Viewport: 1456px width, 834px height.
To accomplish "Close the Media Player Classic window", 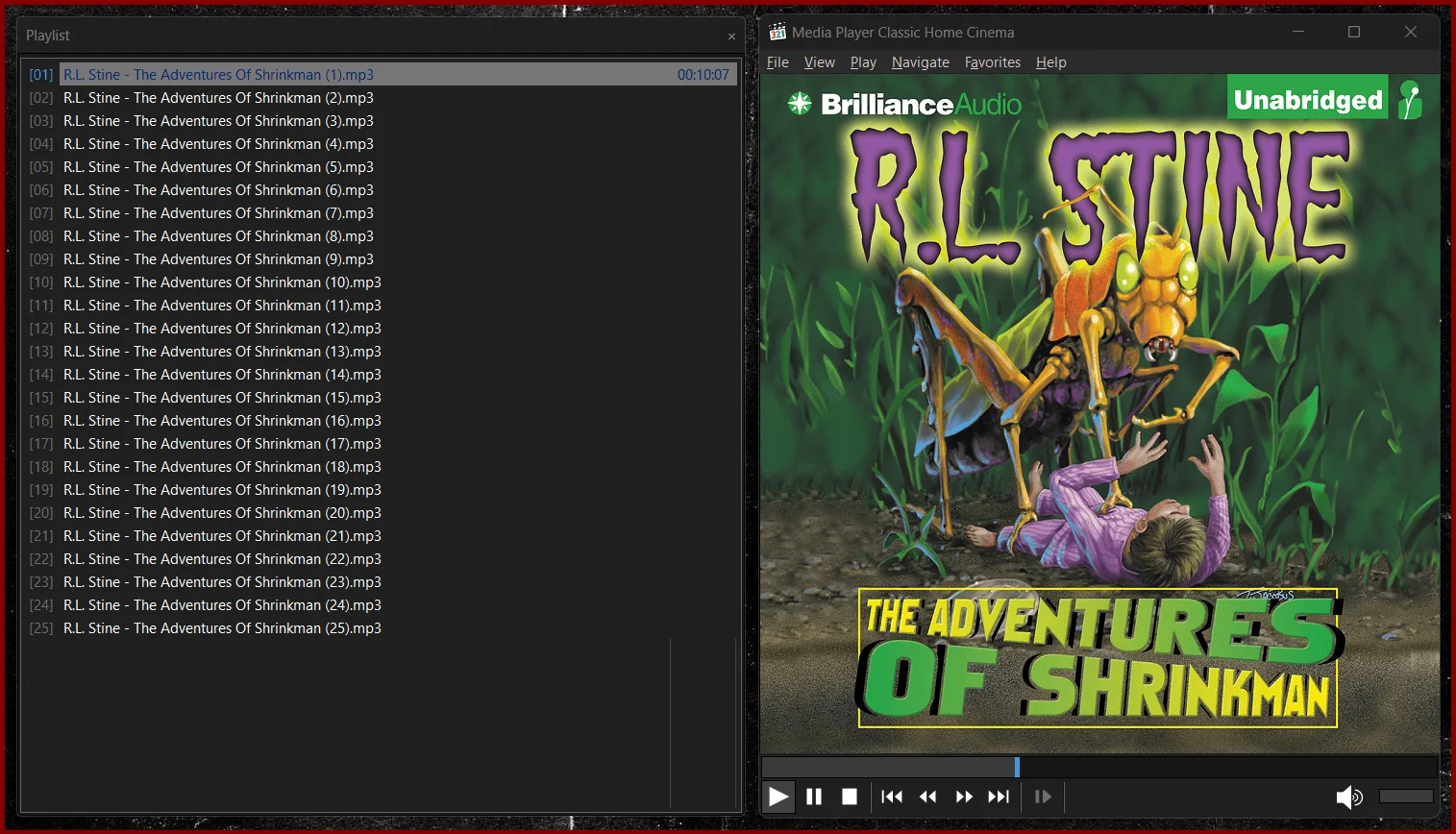I will tap(1411, 32).
